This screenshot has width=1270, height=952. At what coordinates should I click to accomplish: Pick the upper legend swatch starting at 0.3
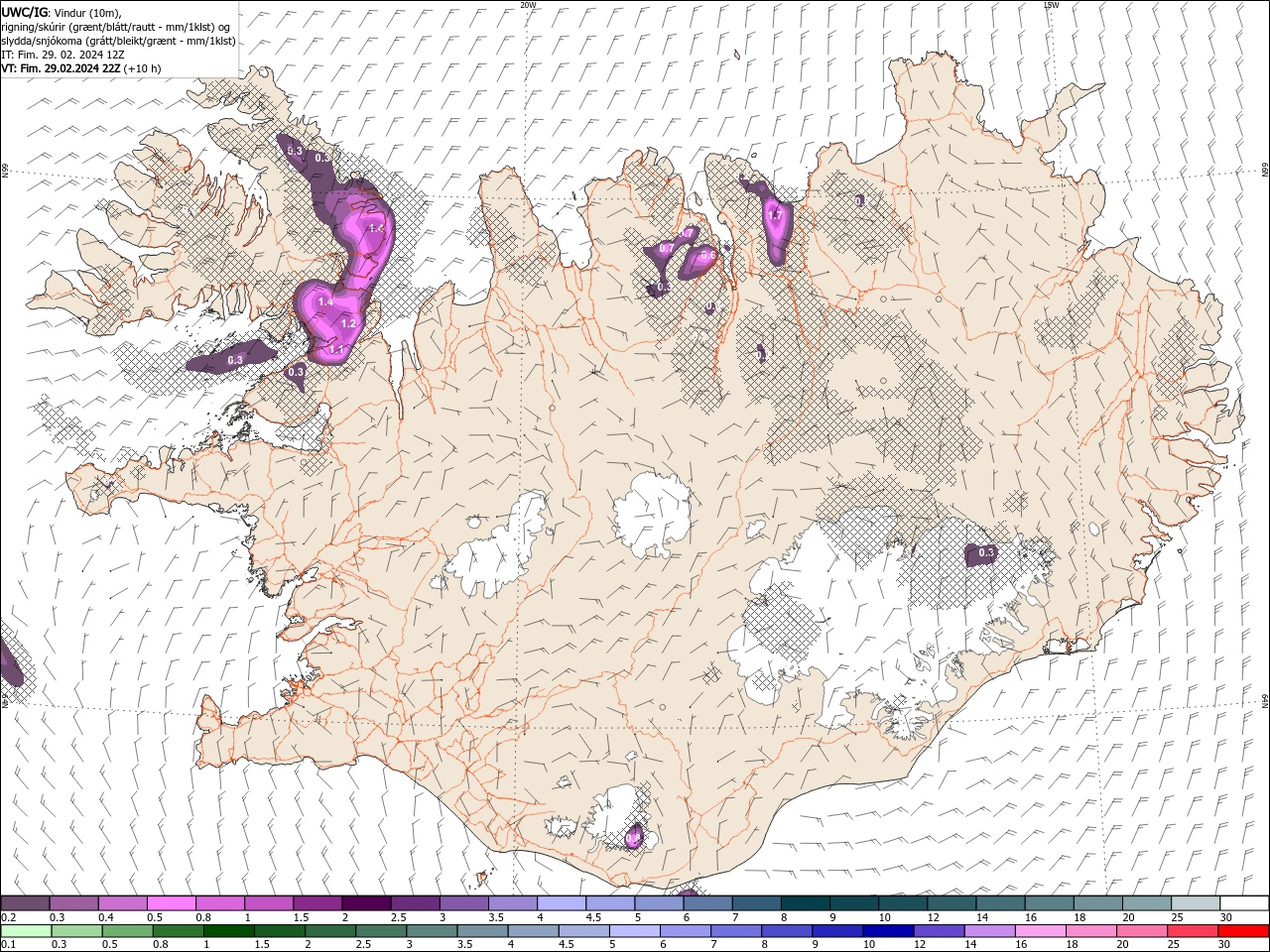pyautogui.click(x=73, y=903)
